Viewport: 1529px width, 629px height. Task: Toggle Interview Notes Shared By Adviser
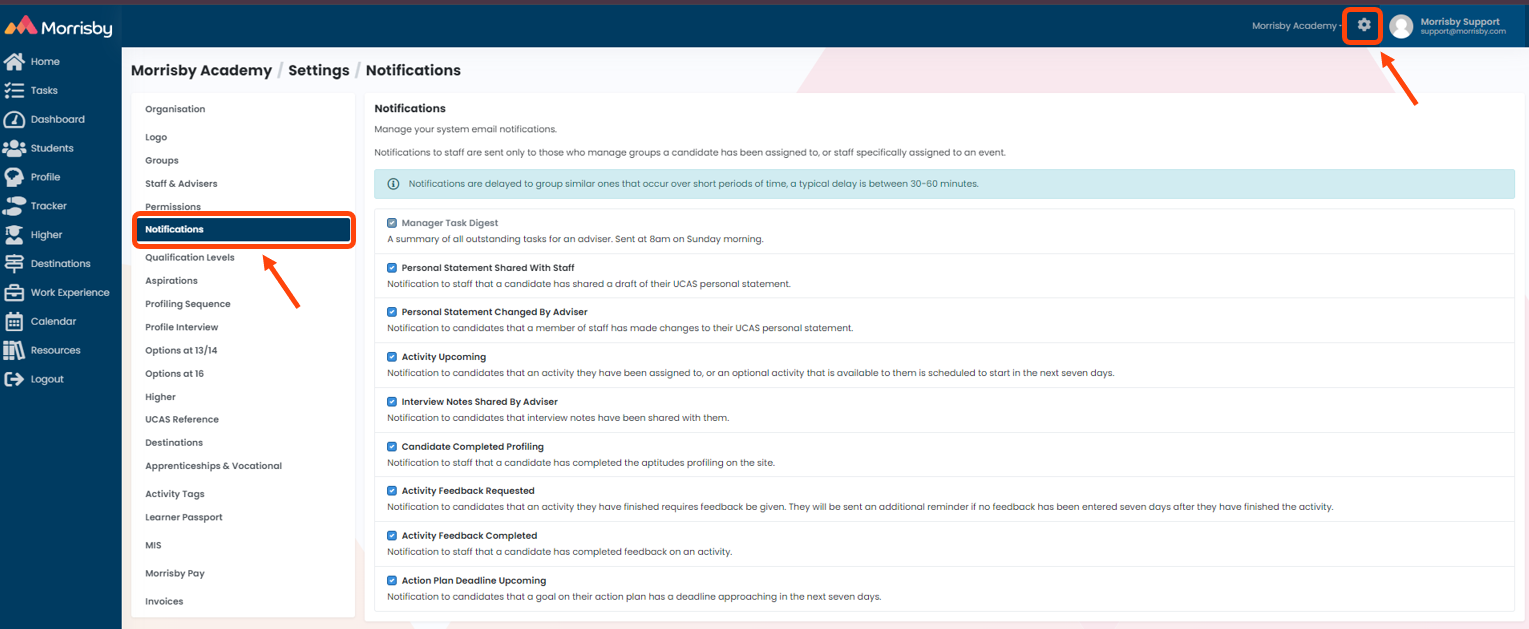pyautogui.click(x=392, y=402)
